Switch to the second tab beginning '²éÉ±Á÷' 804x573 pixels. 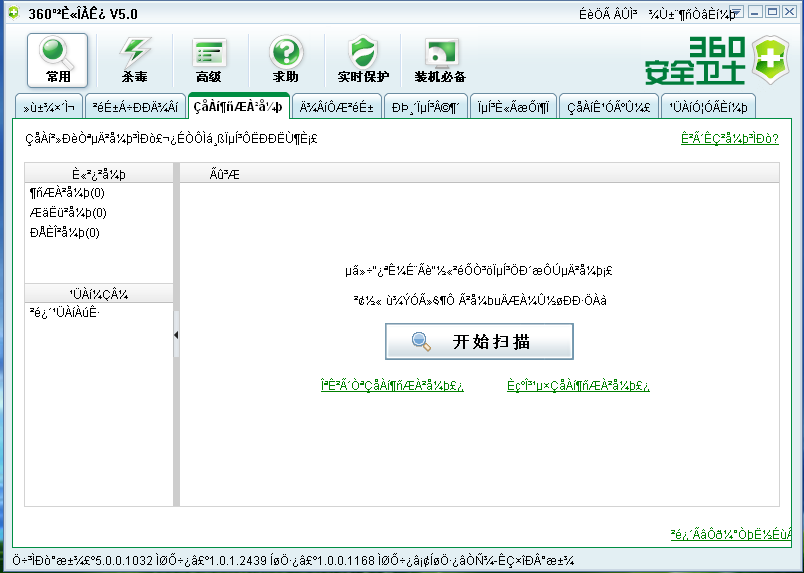[135, 107]
